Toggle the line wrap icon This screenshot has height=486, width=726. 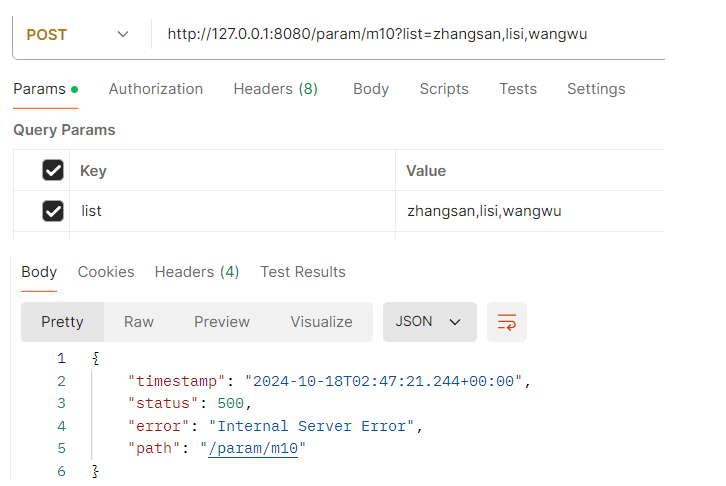coord(507,322)
